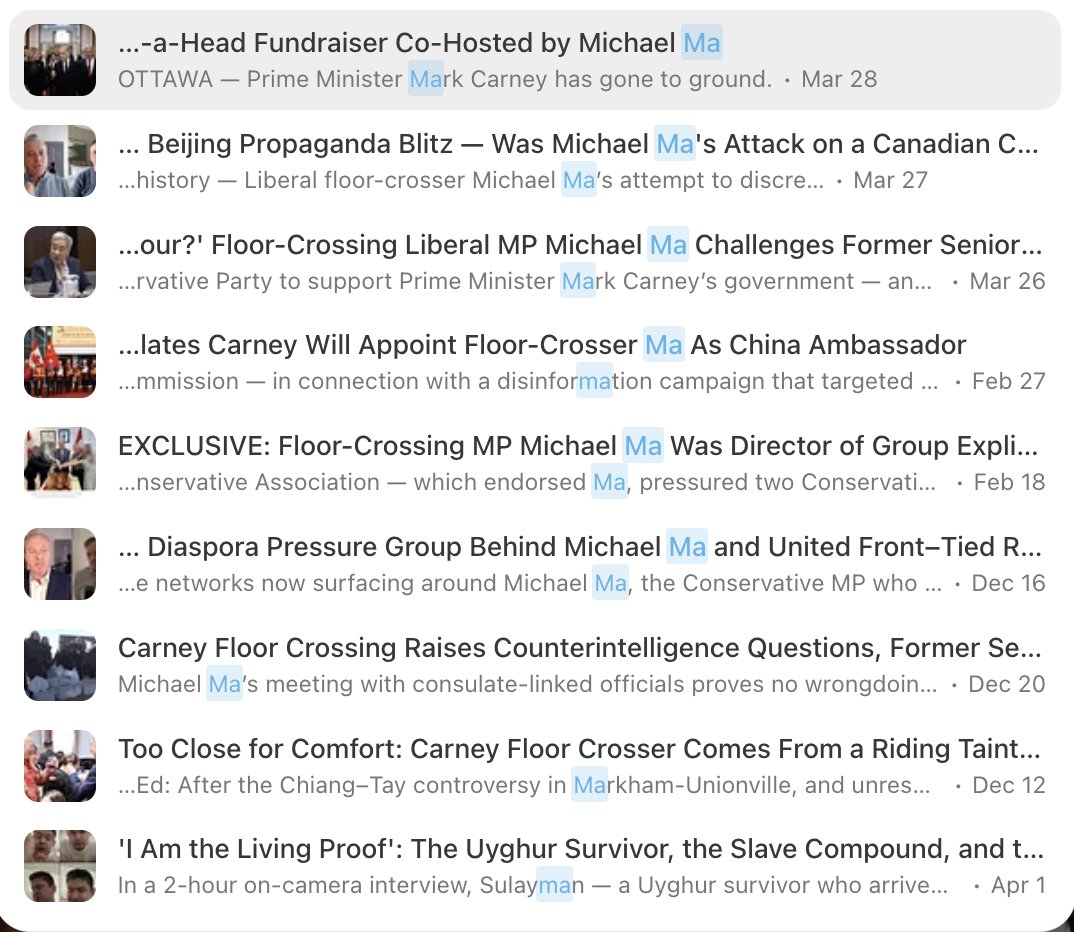Open the Carney Will Appoint Floor-Crosser Ma result

click(534, 362)
